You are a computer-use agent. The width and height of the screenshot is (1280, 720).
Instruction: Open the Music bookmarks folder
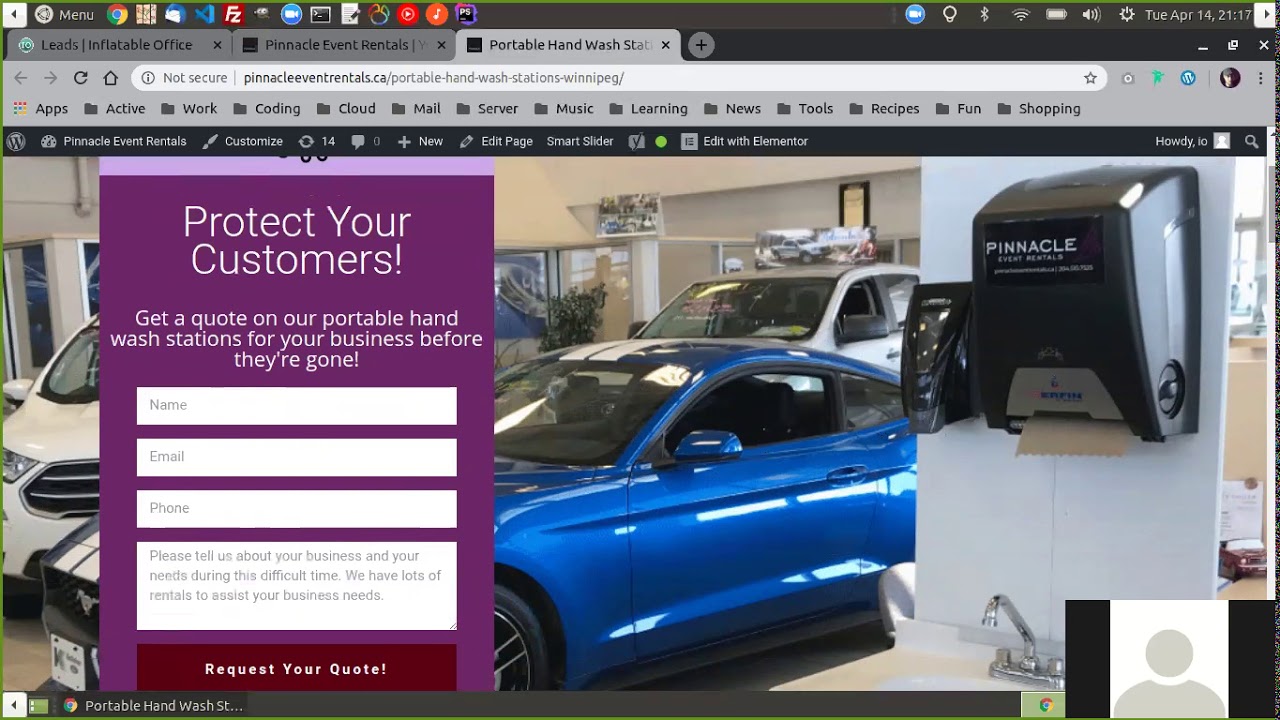click(563, 108)
